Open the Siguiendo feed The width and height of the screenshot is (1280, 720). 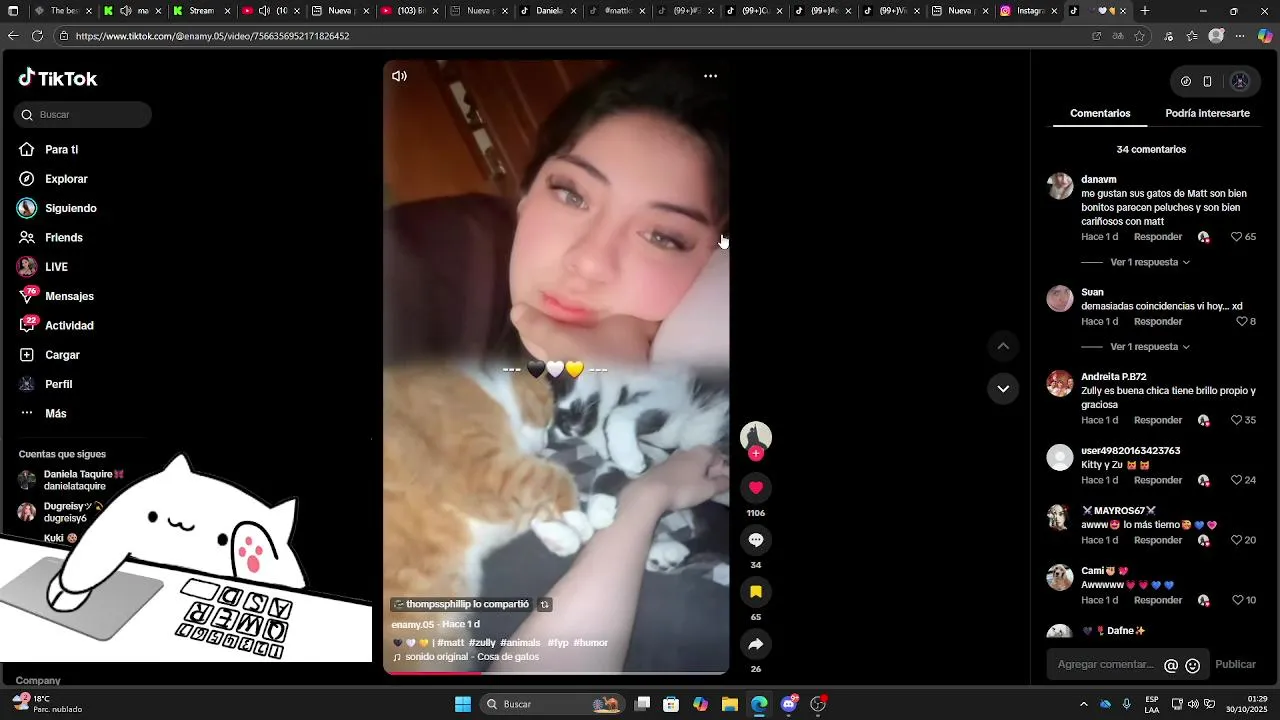70,208
